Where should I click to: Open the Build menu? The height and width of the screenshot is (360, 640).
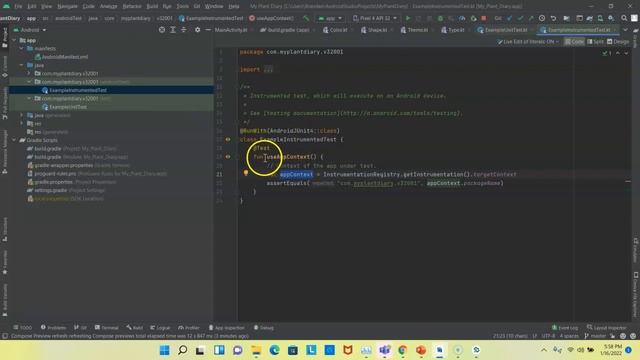[x=152, y=7]
